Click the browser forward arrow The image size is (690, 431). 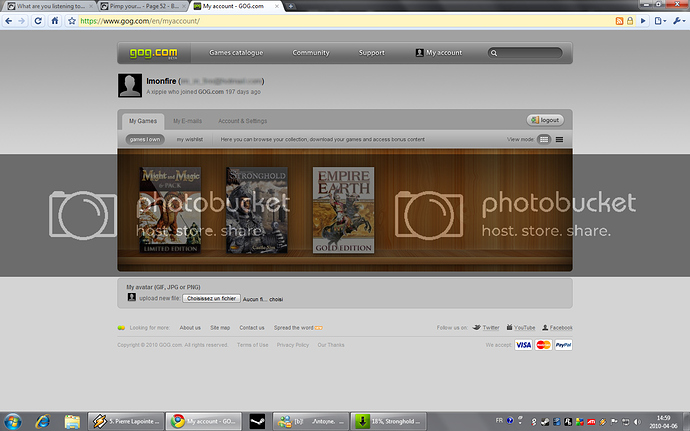(x=22, y=21)
